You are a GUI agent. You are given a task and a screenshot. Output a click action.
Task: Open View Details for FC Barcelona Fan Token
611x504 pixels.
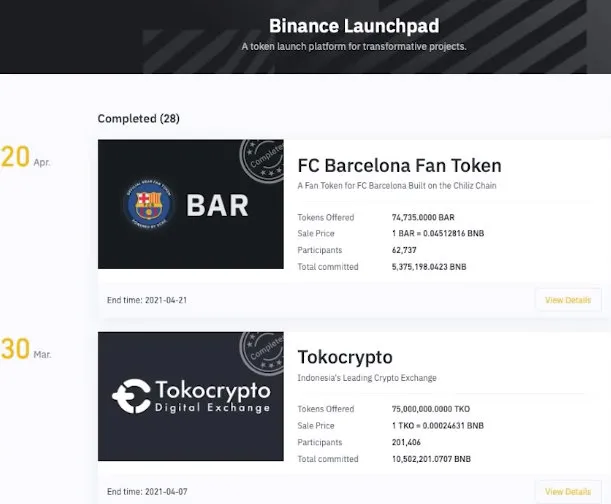click(x=568, y=300)
